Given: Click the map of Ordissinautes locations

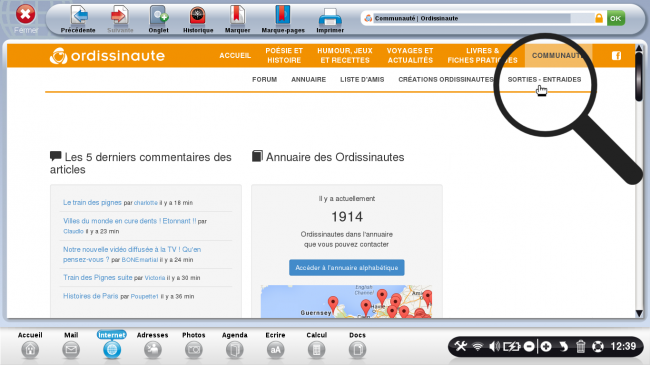Looking at the screenshot, I should [x=346, y=302].
